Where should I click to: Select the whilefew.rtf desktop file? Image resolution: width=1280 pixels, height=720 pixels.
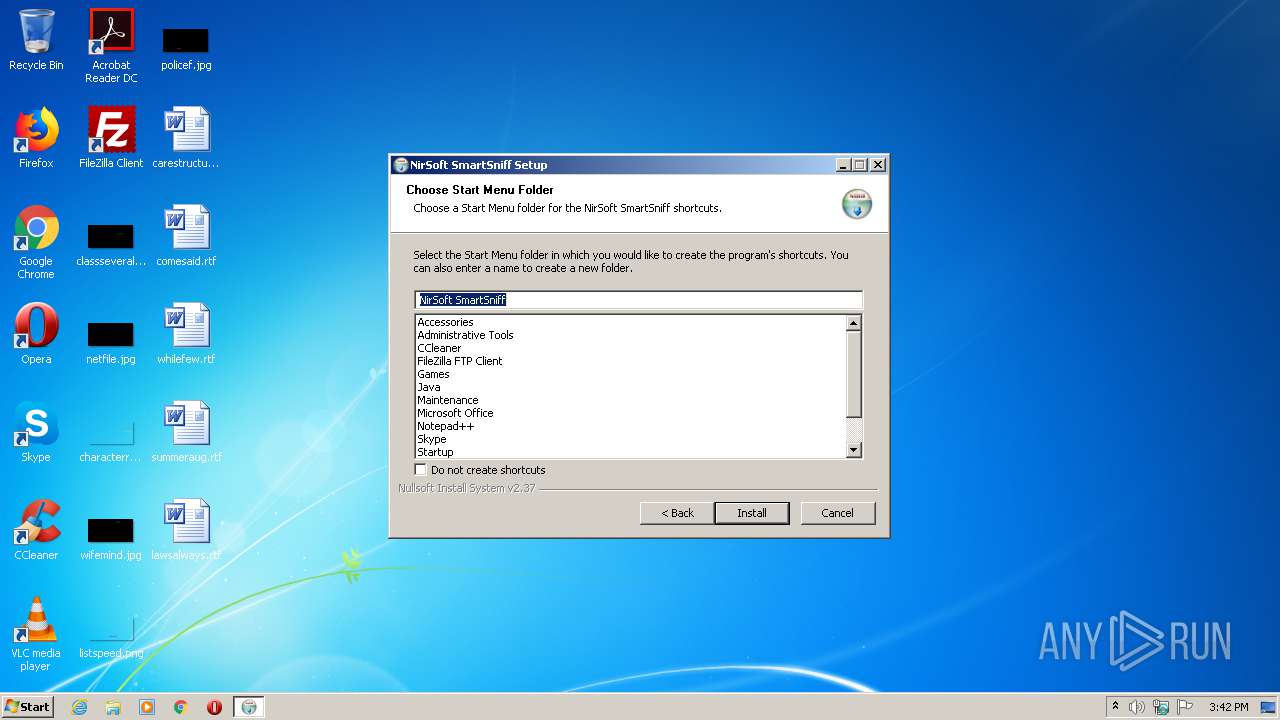[186, 334]
